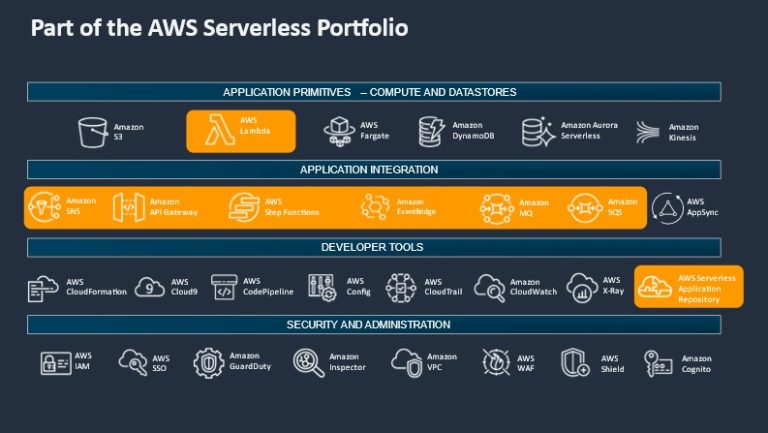This screenshot has height=433, width=768.
Task: Open the AWS CloudTrail icon
Action: pos(401,288)
